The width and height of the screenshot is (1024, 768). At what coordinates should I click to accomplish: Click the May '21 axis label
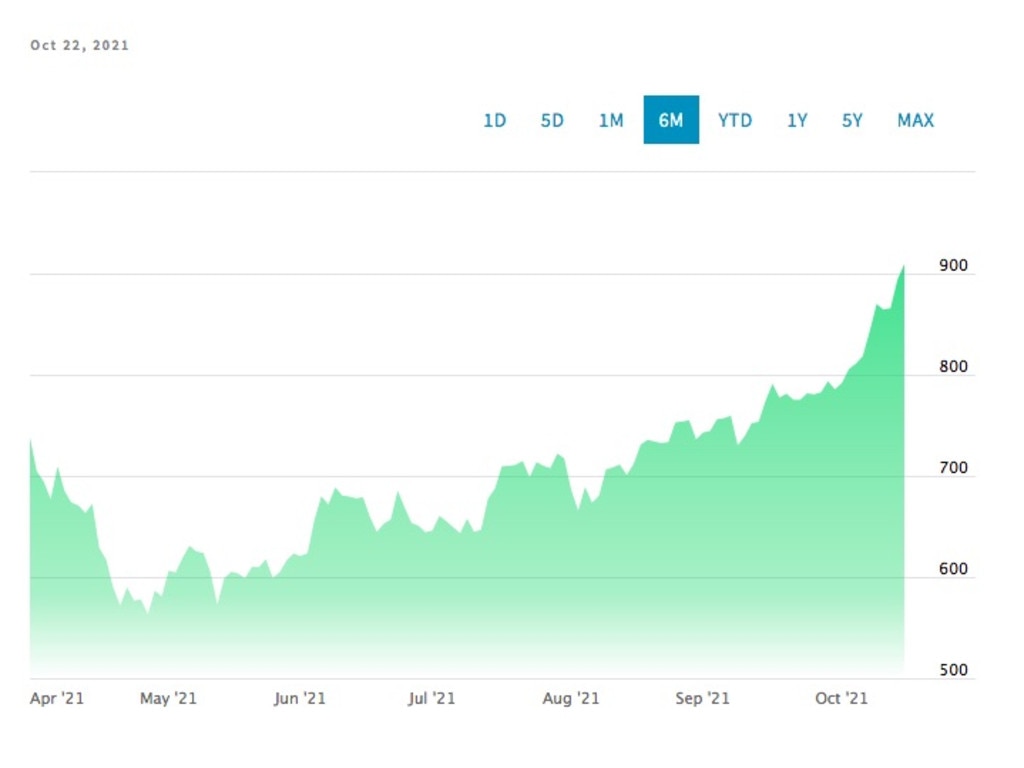coord(168,698)
